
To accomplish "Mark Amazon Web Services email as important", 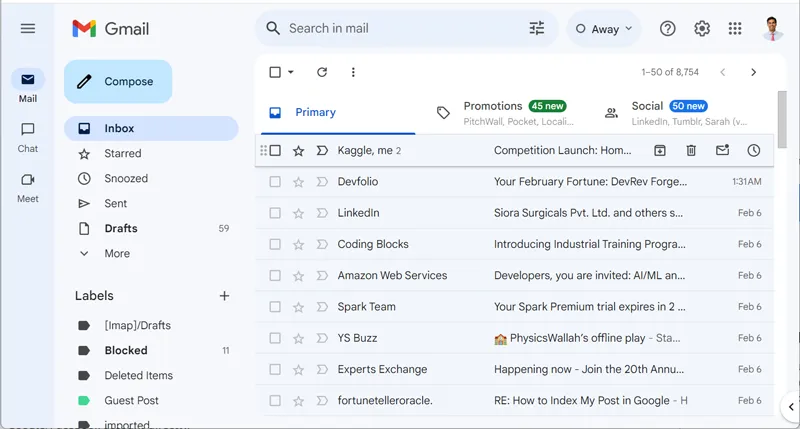I will (x=322, y=275).
